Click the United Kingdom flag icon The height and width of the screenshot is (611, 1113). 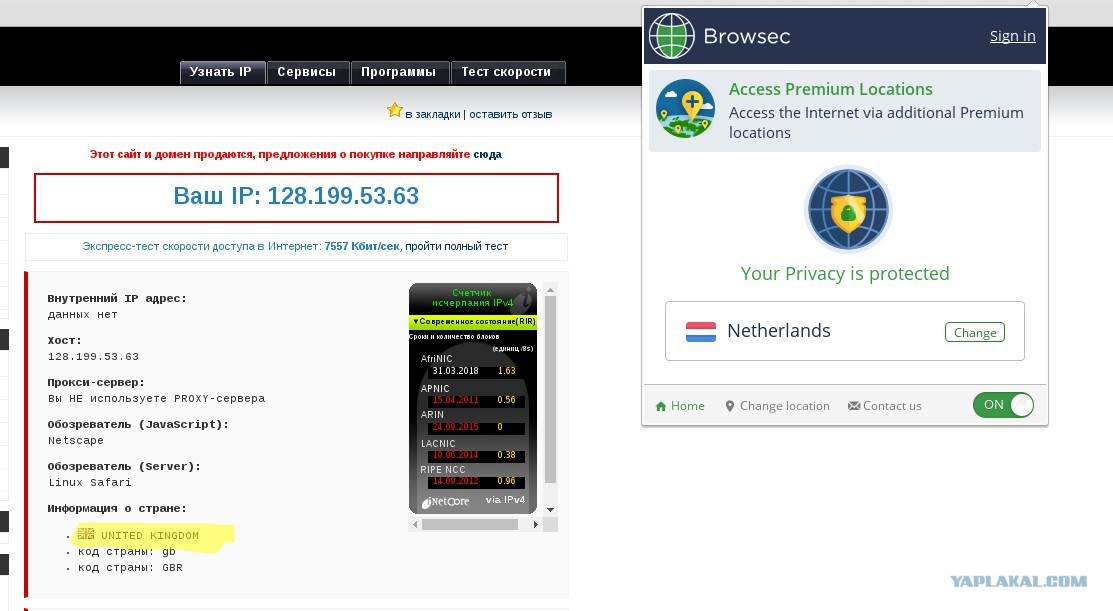pos(86,534)
